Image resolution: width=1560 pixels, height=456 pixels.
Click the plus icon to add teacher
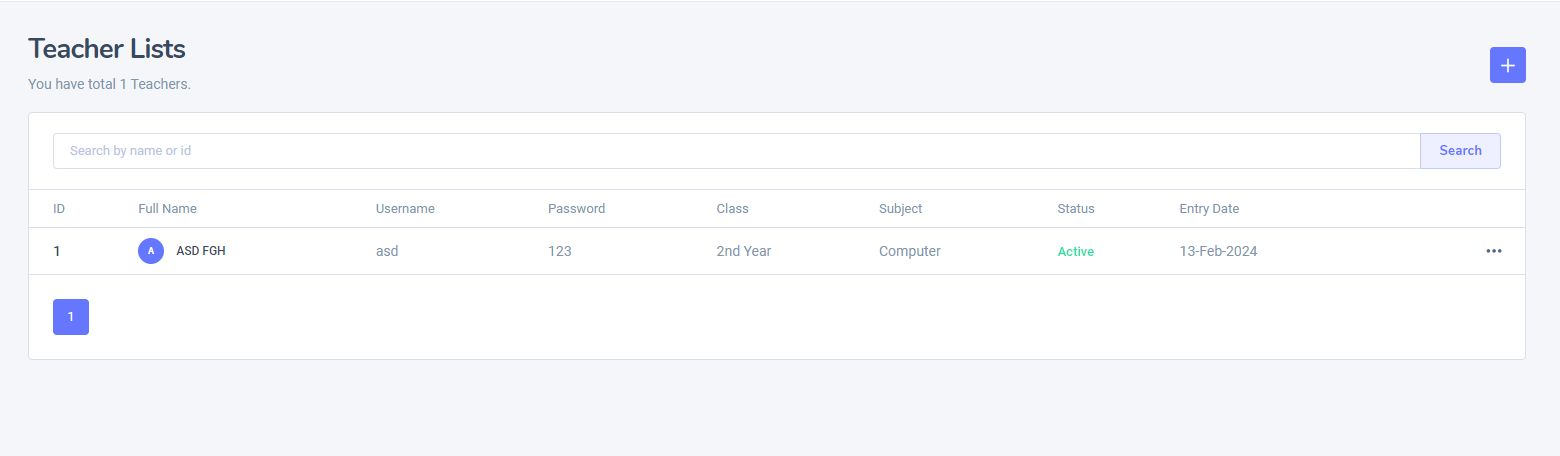[1507, 65]
